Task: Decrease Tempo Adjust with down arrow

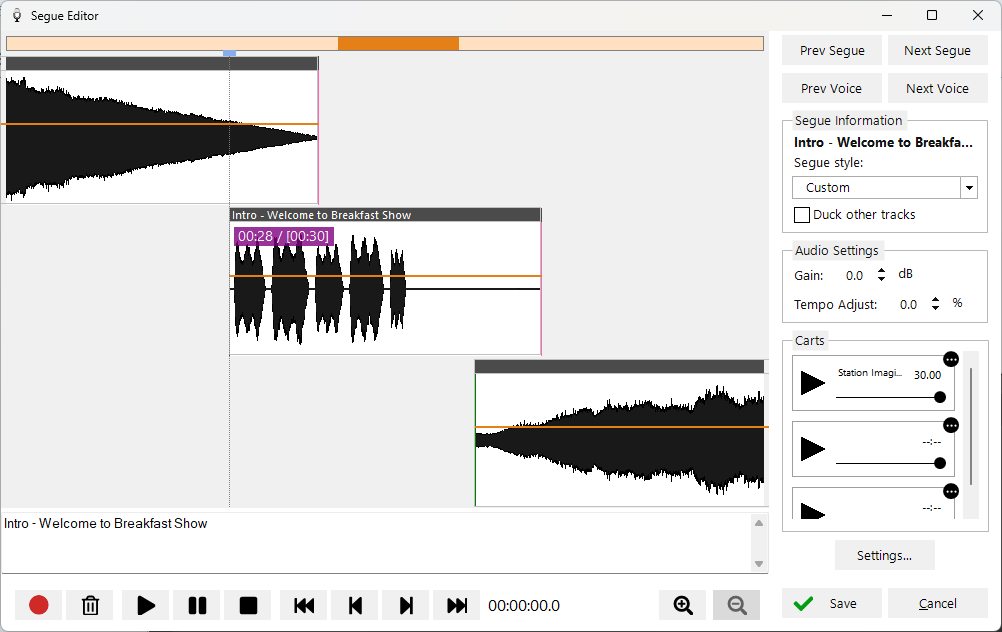Action: coord(936,307)
